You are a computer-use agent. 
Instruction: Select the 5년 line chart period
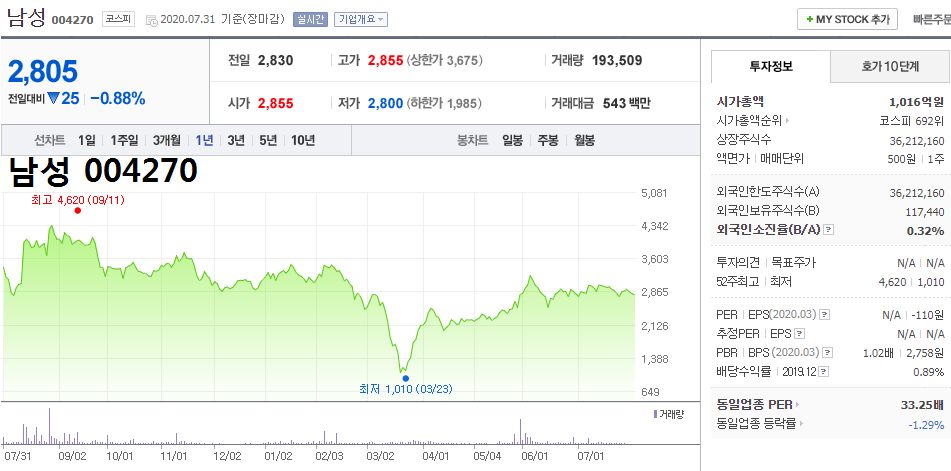[267, 141]
